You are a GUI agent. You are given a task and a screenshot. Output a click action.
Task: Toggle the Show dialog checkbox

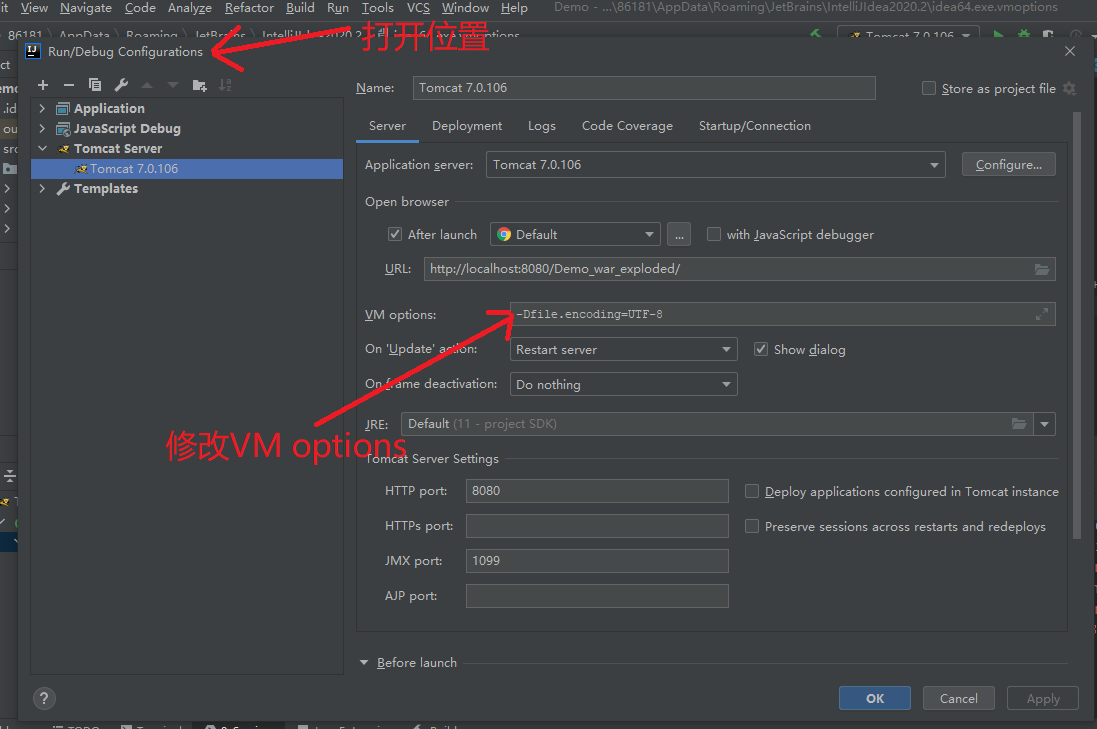point(760,349)
